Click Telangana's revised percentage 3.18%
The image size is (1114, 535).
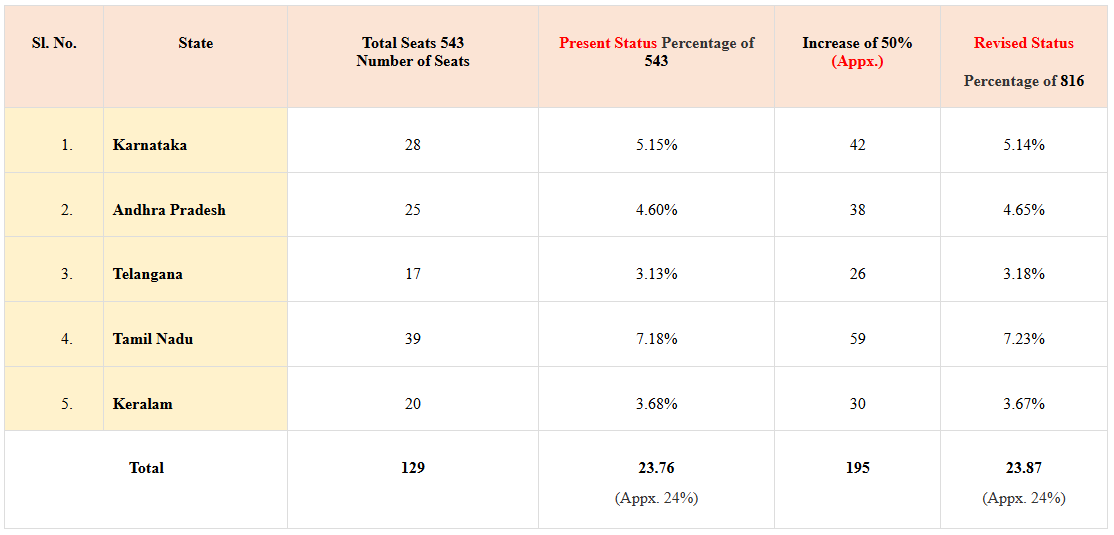[x=1024, y=274]
